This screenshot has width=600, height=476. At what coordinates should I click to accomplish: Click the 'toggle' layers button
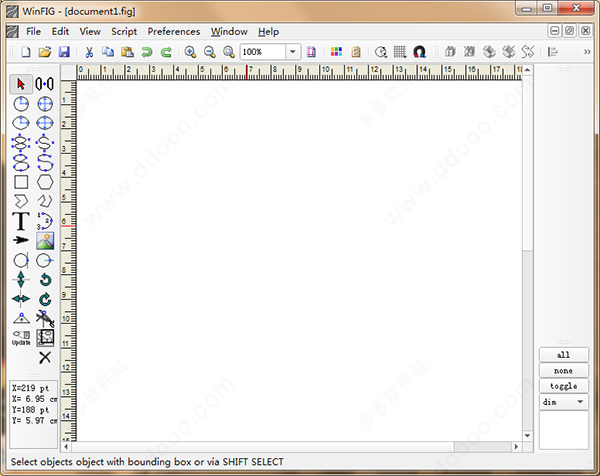(564, 386)
